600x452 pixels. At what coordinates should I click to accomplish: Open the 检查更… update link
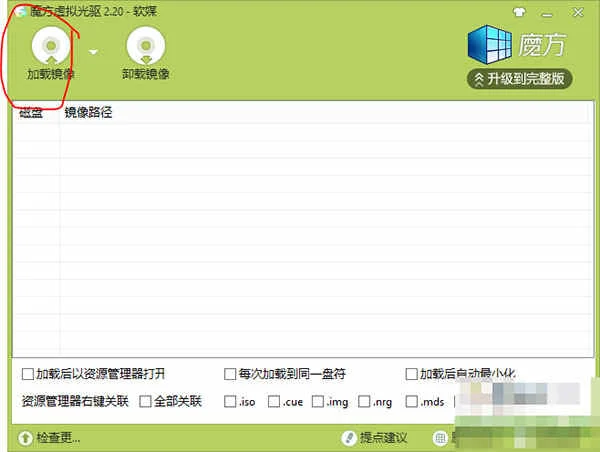58,437
